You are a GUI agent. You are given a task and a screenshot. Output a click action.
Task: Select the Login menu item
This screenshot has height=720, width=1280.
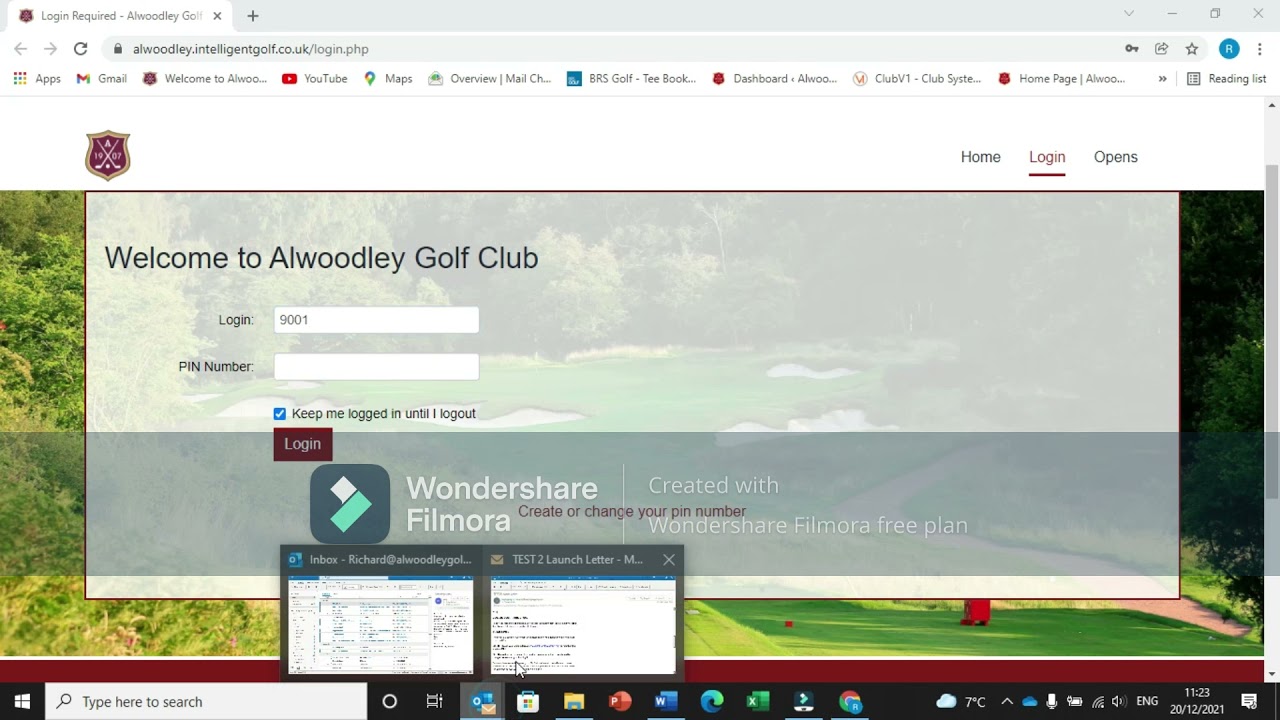coord(1047,157)
